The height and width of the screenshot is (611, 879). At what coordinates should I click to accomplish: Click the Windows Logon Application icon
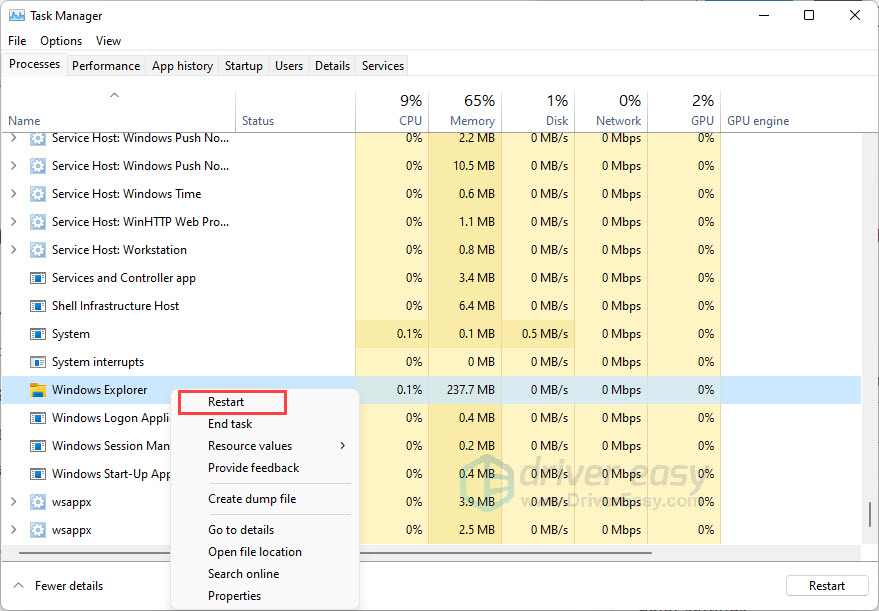tap(38, 418)
